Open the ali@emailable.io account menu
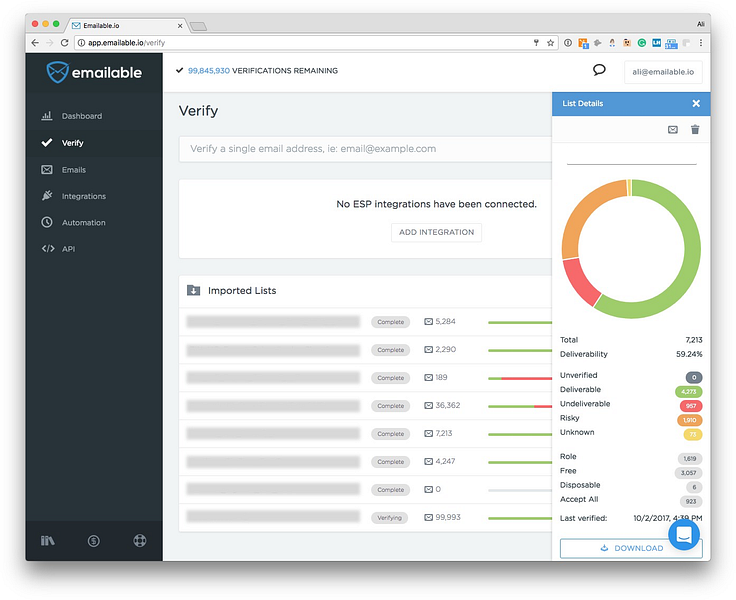 coord(663,72)
